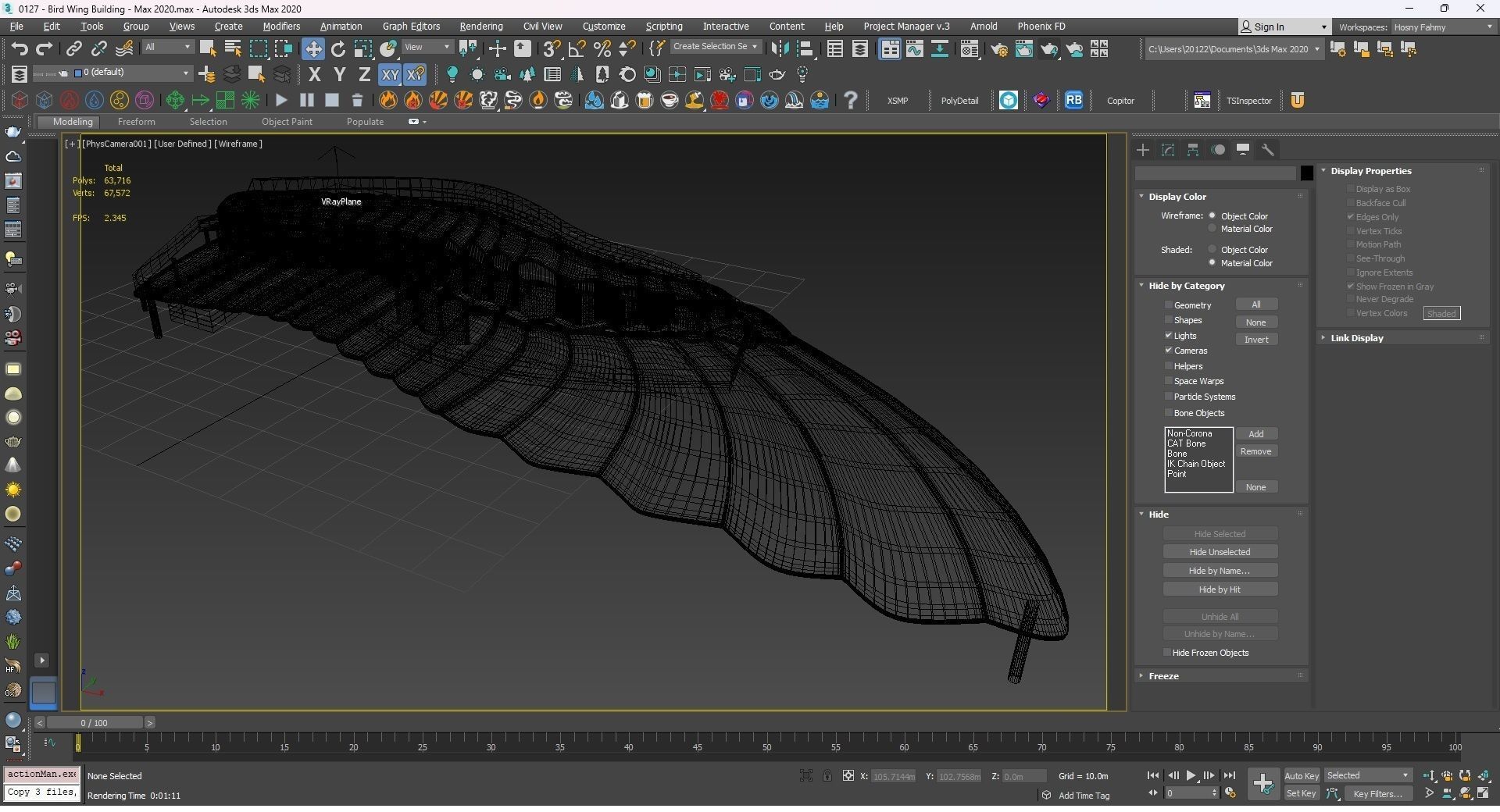This screenshot has width=1500, height=812.
Task: Click the Hide Unselected button
Action: tap(1220, 552)
